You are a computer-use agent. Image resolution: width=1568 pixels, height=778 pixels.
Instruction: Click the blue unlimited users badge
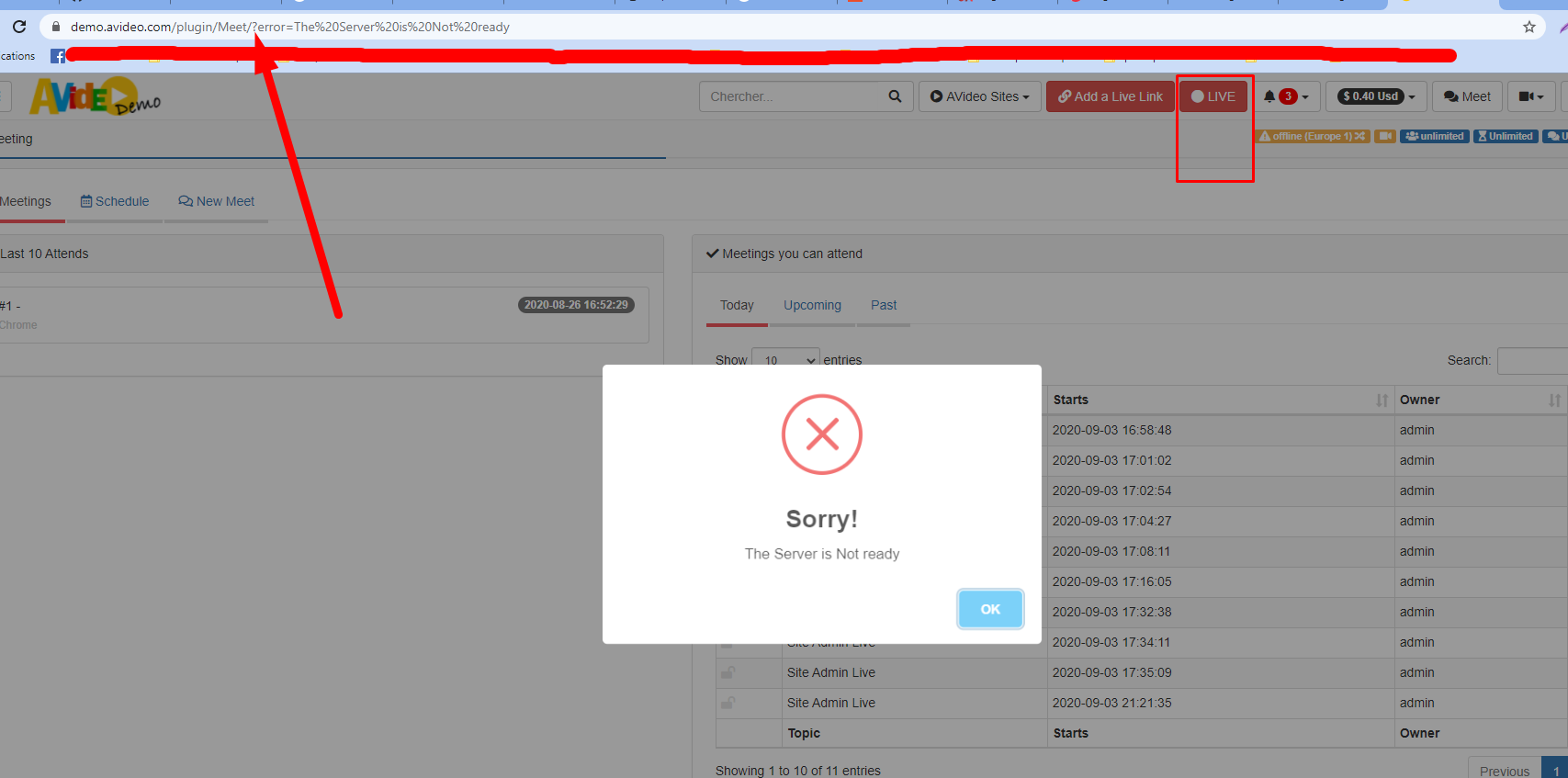click(x=1434, y=136)
